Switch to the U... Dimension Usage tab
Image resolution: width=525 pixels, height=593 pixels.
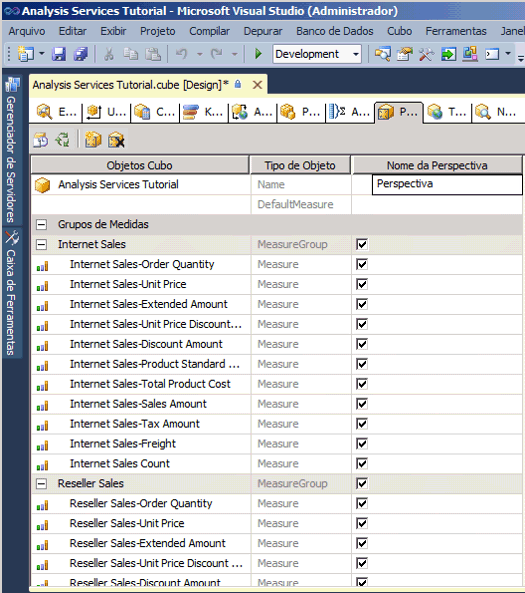(107, 112)
